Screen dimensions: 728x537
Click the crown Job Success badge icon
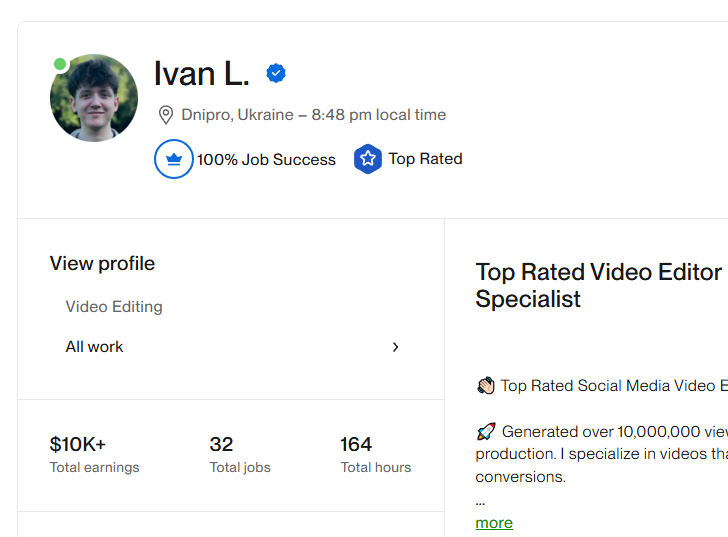click(x=174, y=159)
